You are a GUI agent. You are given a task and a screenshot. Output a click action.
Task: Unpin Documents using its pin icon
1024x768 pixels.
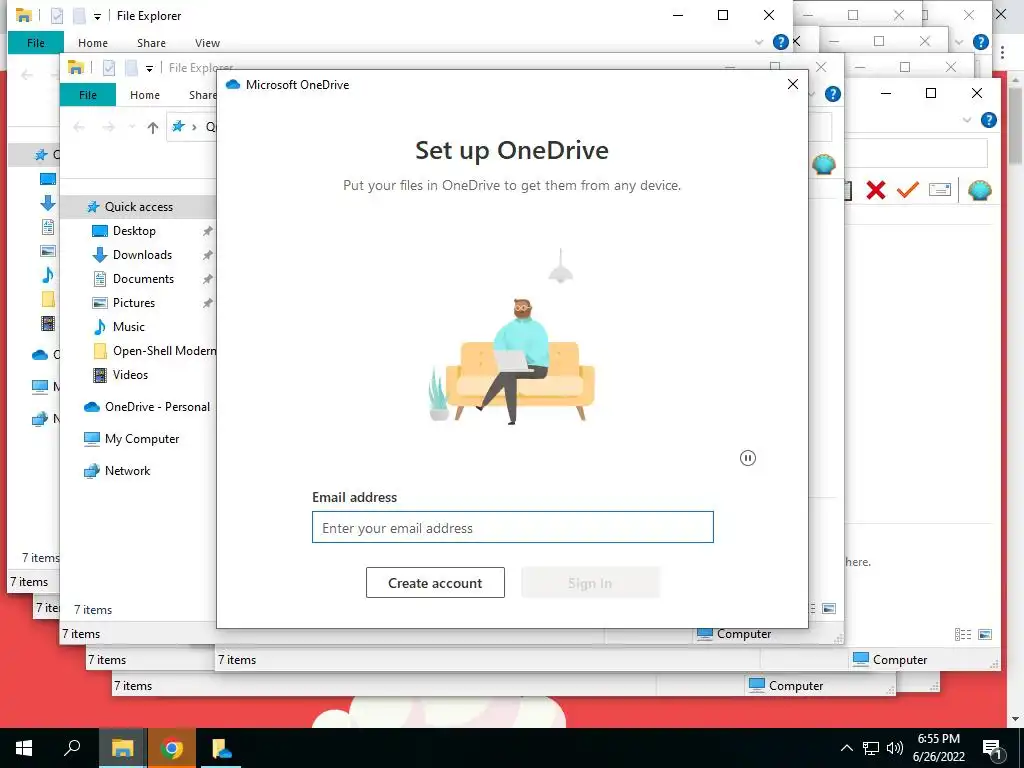pos(208,279)
